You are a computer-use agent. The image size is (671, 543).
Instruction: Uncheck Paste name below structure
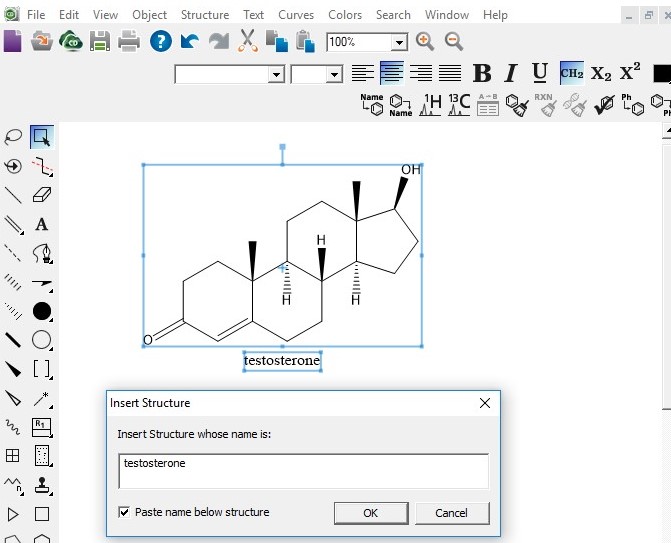point(124,512)
